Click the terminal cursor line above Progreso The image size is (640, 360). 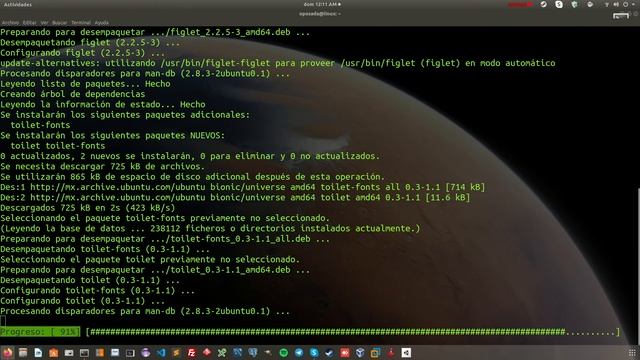click(3, 321)
